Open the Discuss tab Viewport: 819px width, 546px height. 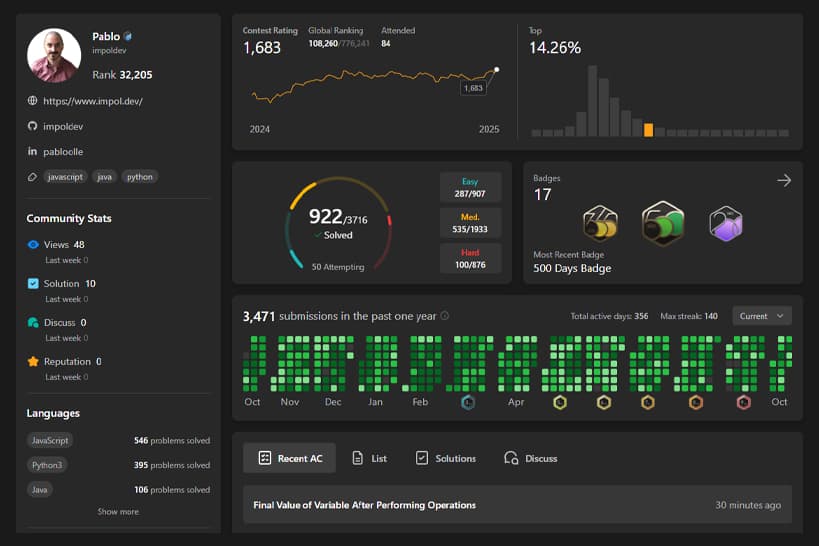530,458
